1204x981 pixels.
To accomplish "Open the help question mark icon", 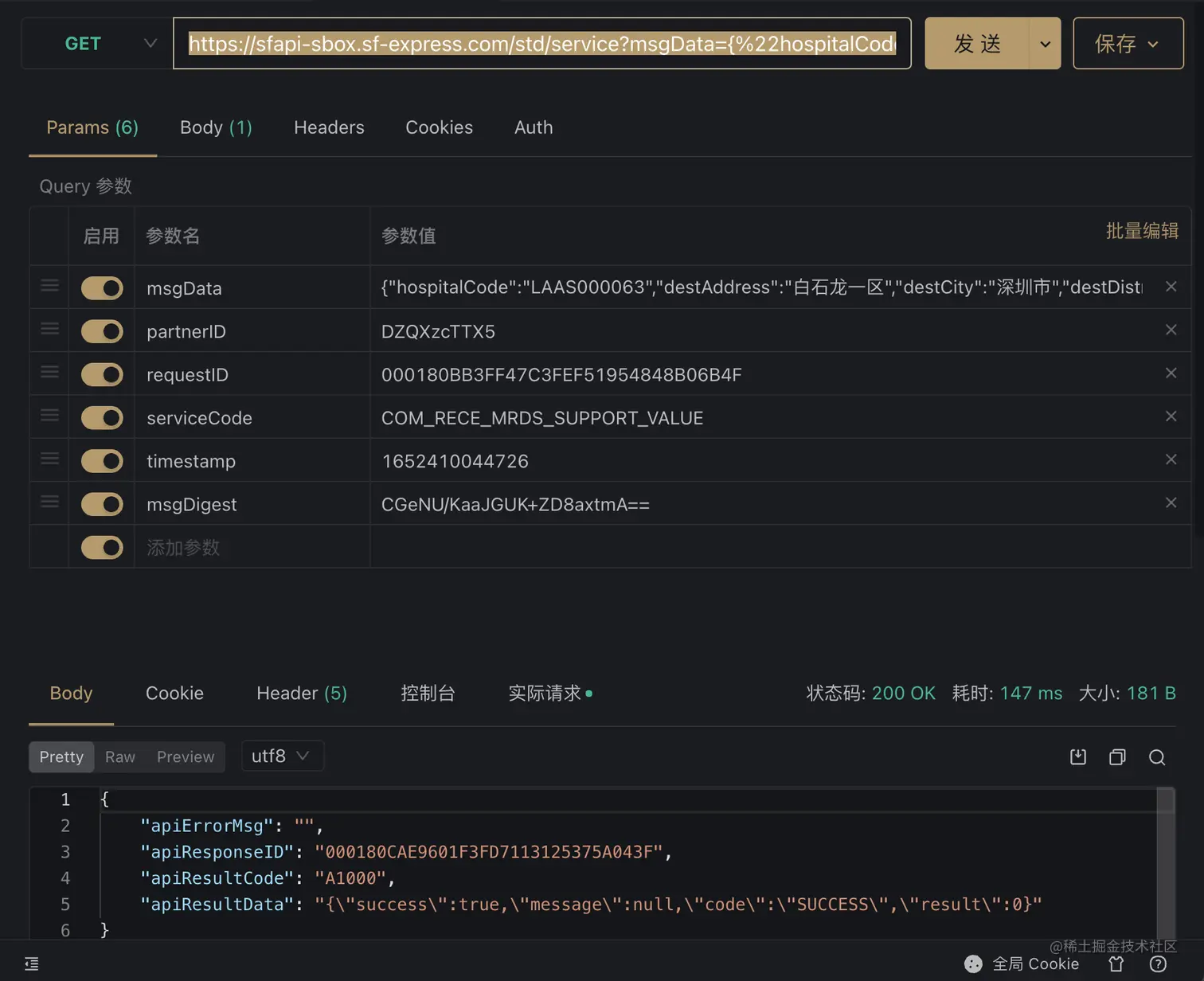I will pyautogui.click(x=1159, y=964).
